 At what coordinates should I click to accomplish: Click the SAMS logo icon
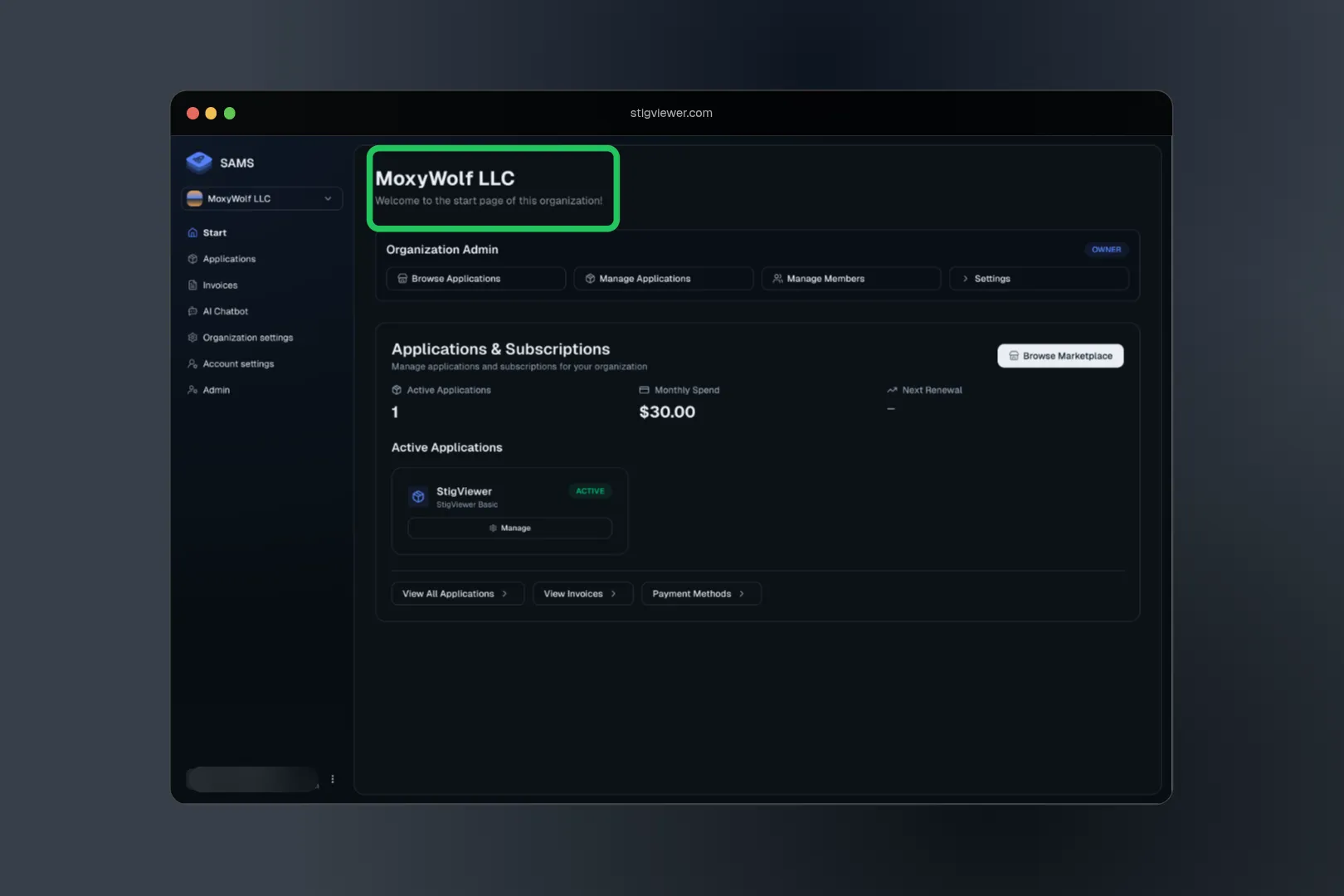[x=199, y=162]
